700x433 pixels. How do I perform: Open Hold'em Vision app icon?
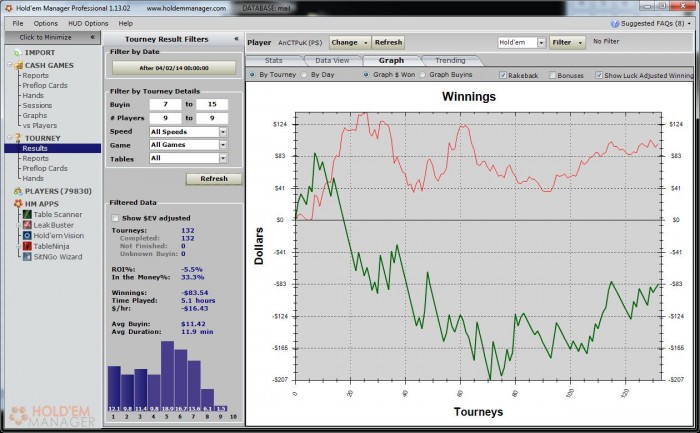click(27, 236)
